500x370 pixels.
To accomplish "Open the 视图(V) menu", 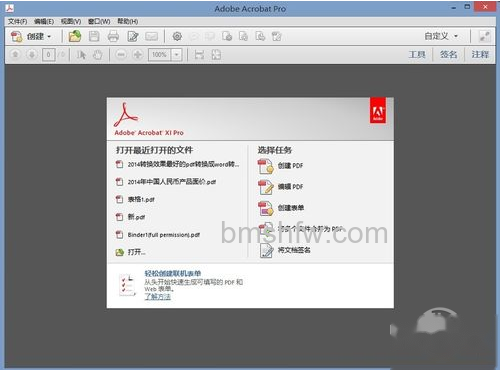I will [71, 21].
